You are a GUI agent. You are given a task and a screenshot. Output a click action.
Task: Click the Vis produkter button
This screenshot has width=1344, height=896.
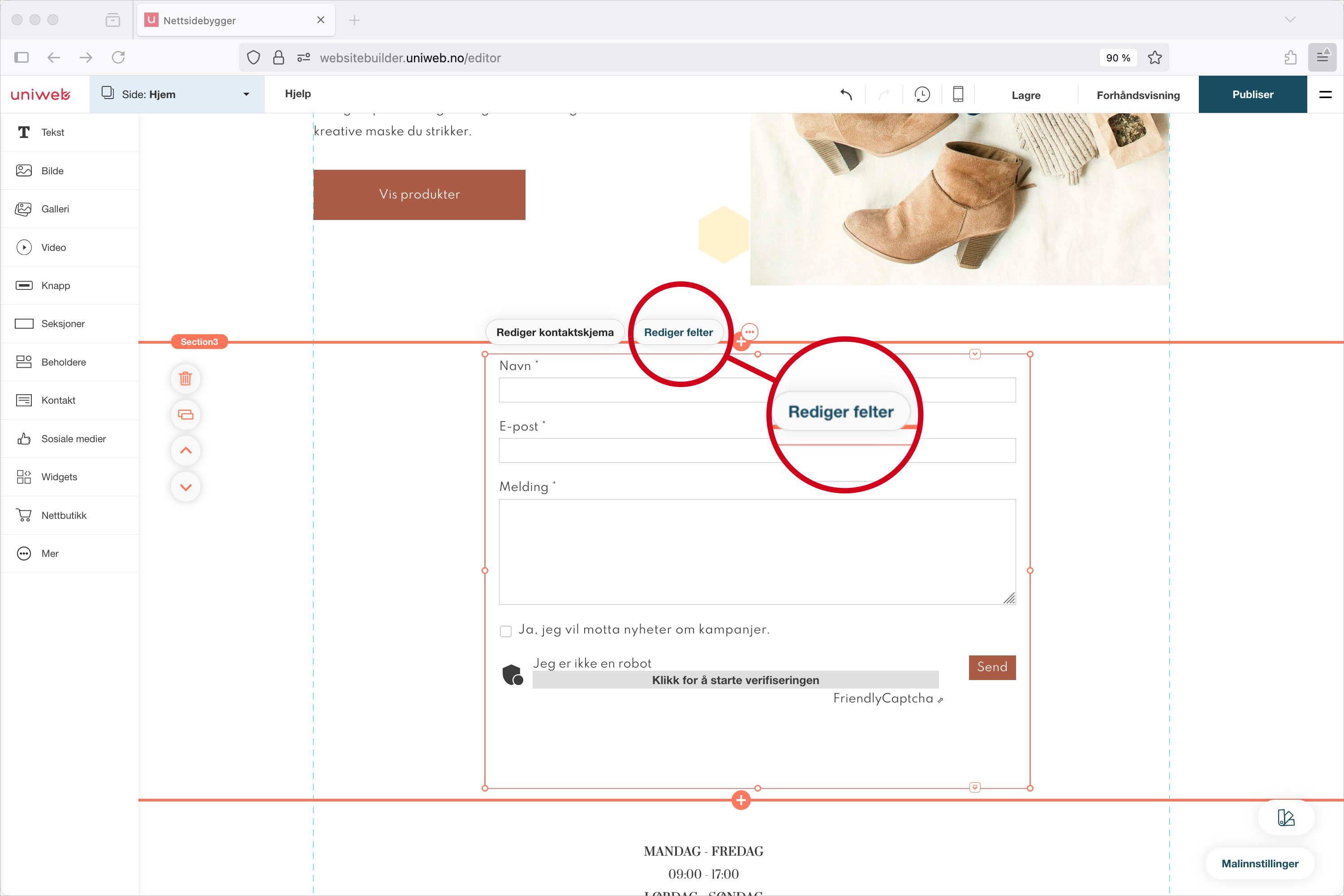[419, 194]
